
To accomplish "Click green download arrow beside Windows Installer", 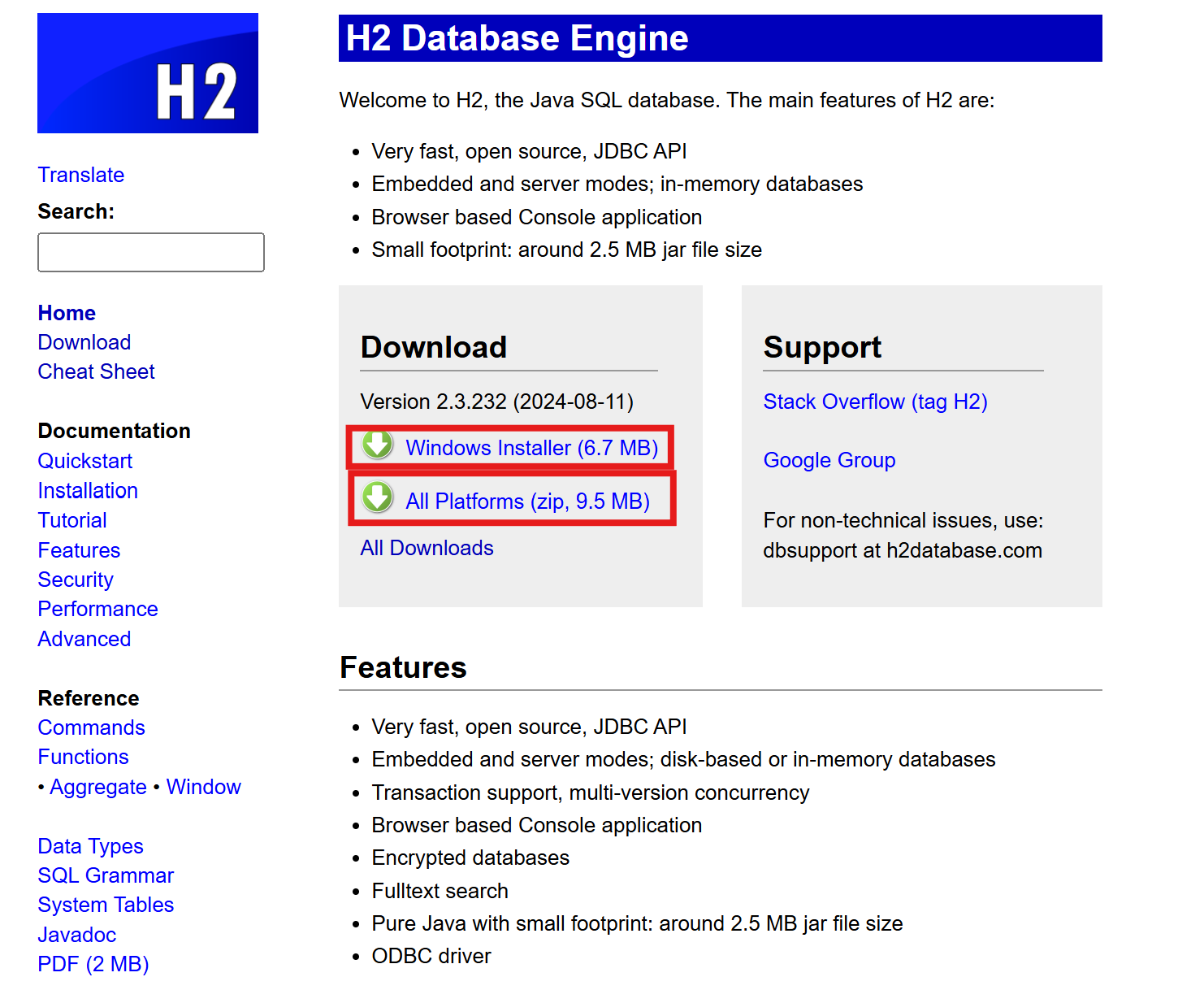I will coord(377,445).
